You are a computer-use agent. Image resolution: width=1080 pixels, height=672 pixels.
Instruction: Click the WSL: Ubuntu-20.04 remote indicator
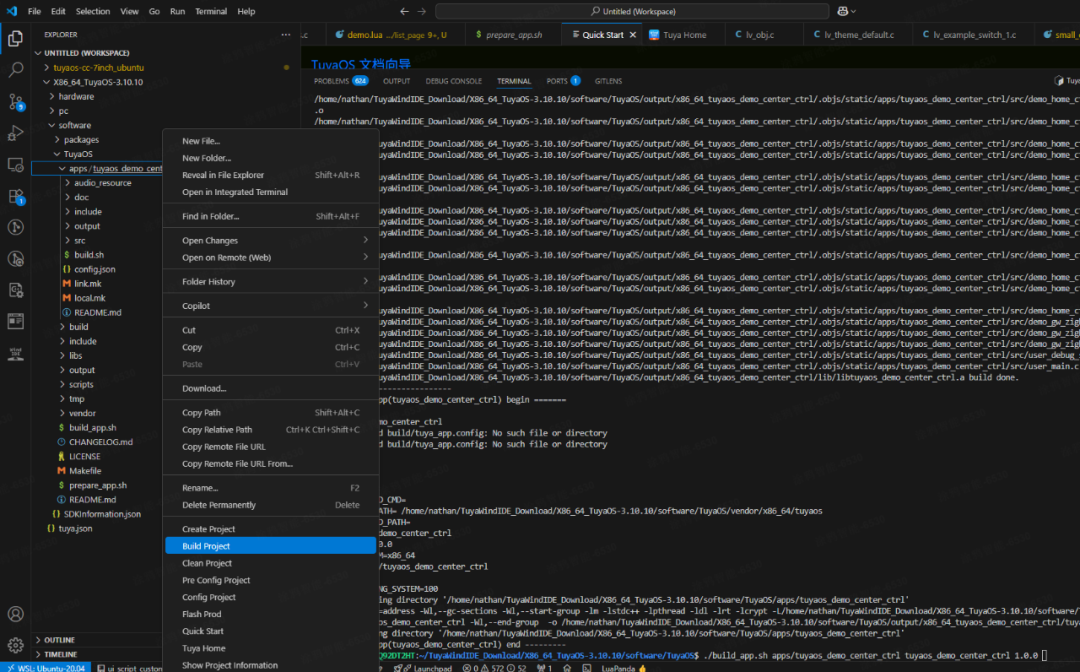click(x=45, y=667)
